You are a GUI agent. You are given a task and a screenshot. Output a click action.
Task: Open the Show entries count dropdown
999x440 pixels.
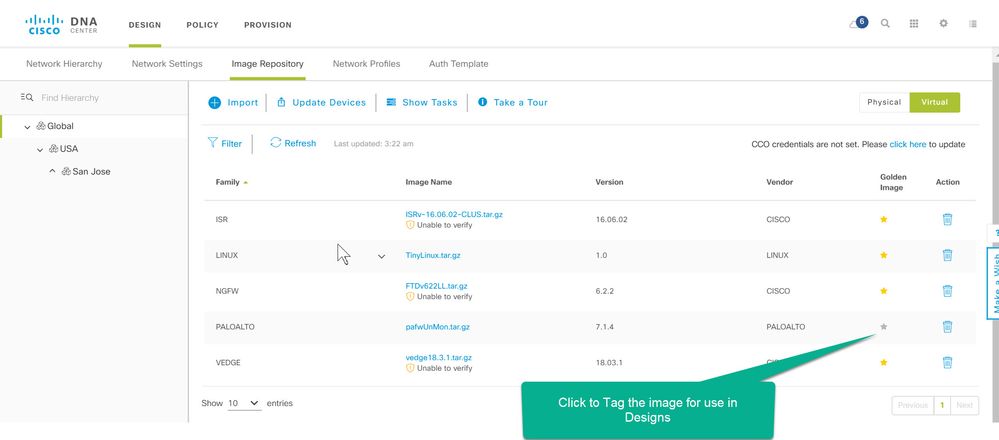tap(245, 403)
